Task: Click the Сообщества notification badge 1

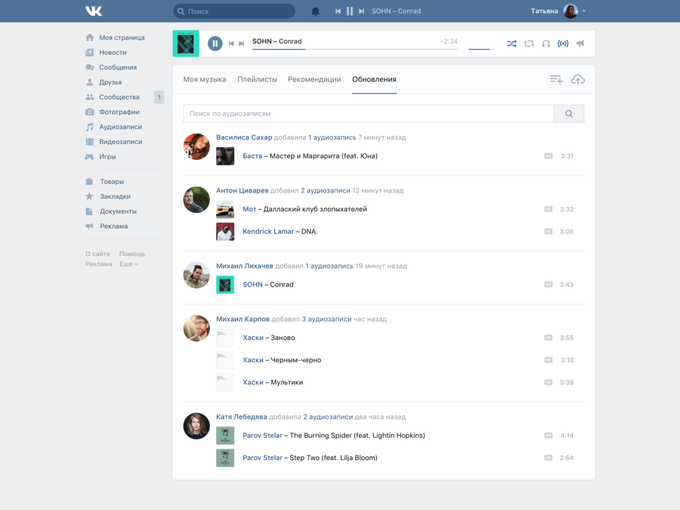Action: (159, 97)
